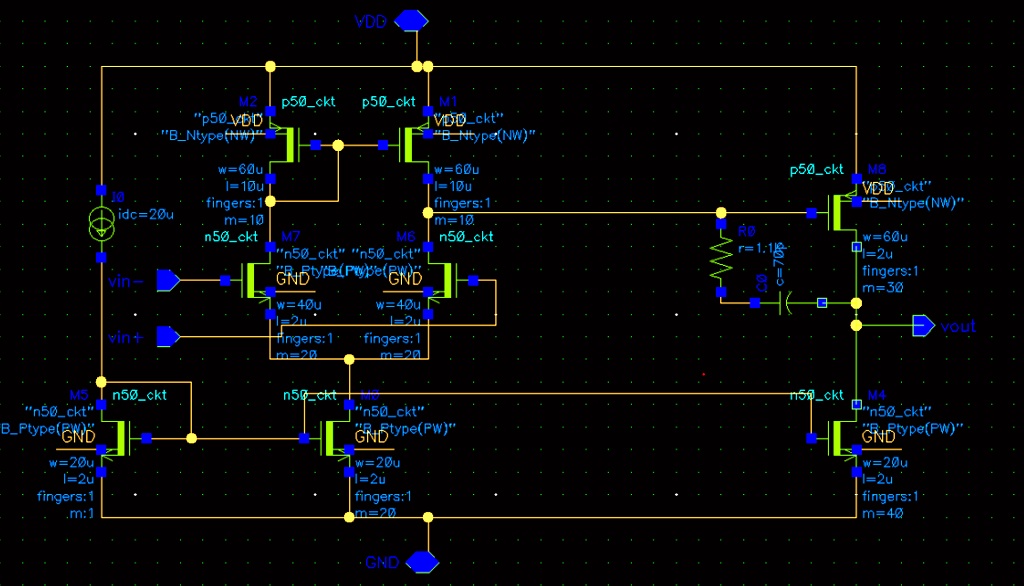Select the vout output pin
The height and width of the screenshot is (586, 1024).
point(922,326)
